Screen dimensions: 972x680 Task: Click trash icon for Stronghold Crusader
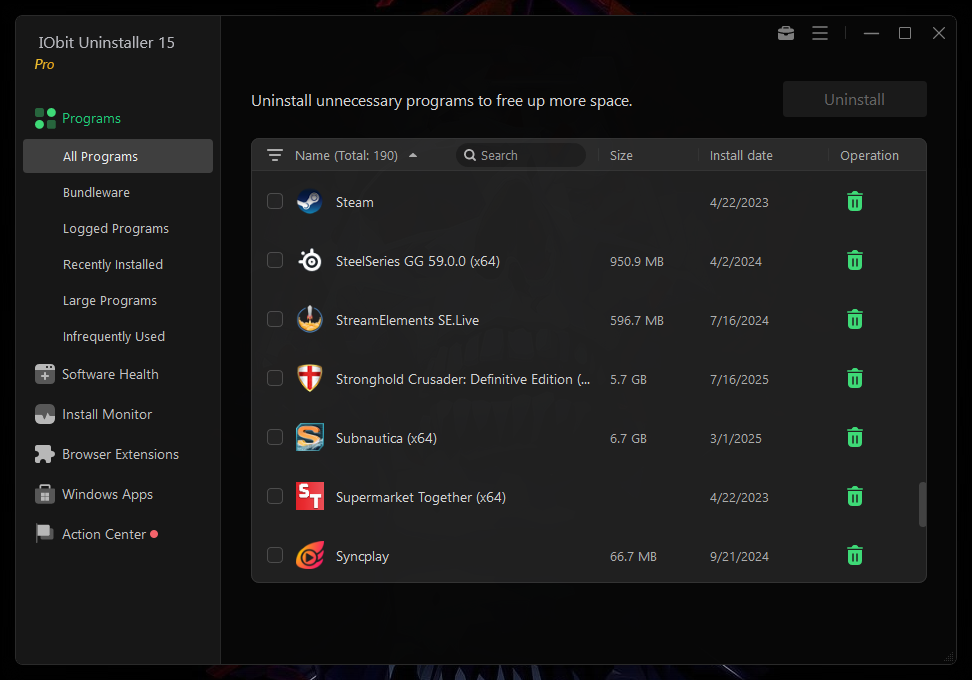pos(855,378)
